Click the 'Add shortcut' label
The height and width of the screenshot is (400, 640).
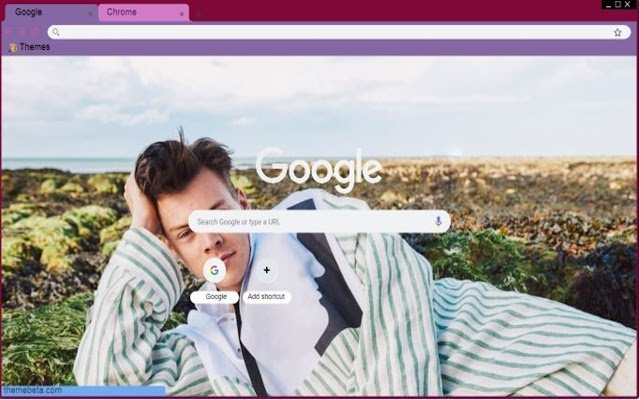[x=266, y=297]
